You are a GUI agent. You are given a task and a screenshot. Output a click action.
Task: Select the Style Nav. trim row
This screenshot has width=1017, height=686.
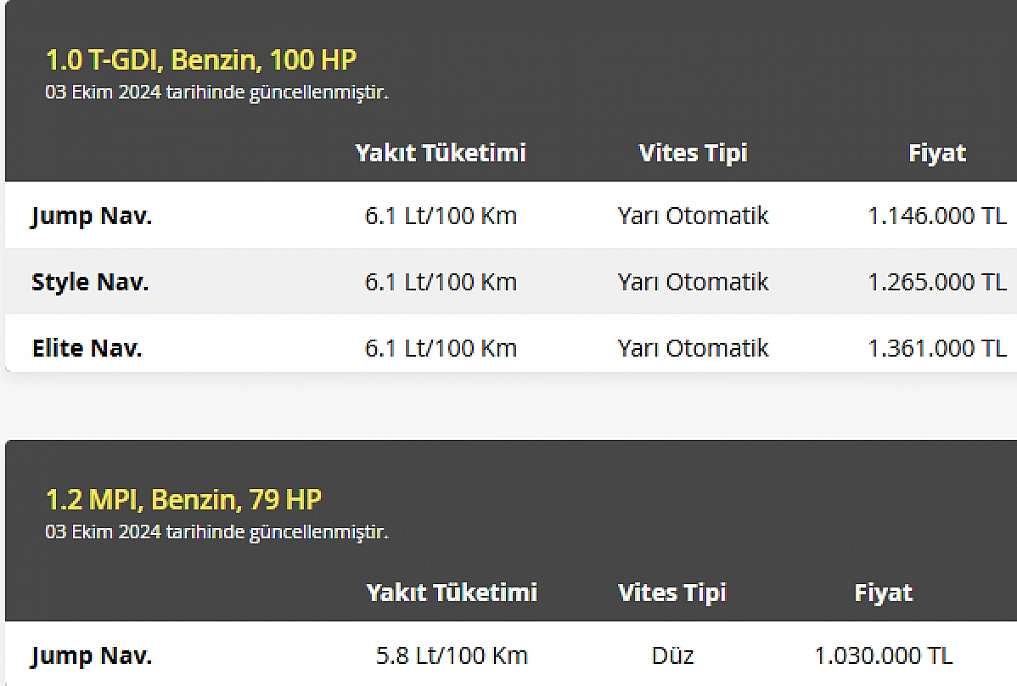click(x=90, y=282)
